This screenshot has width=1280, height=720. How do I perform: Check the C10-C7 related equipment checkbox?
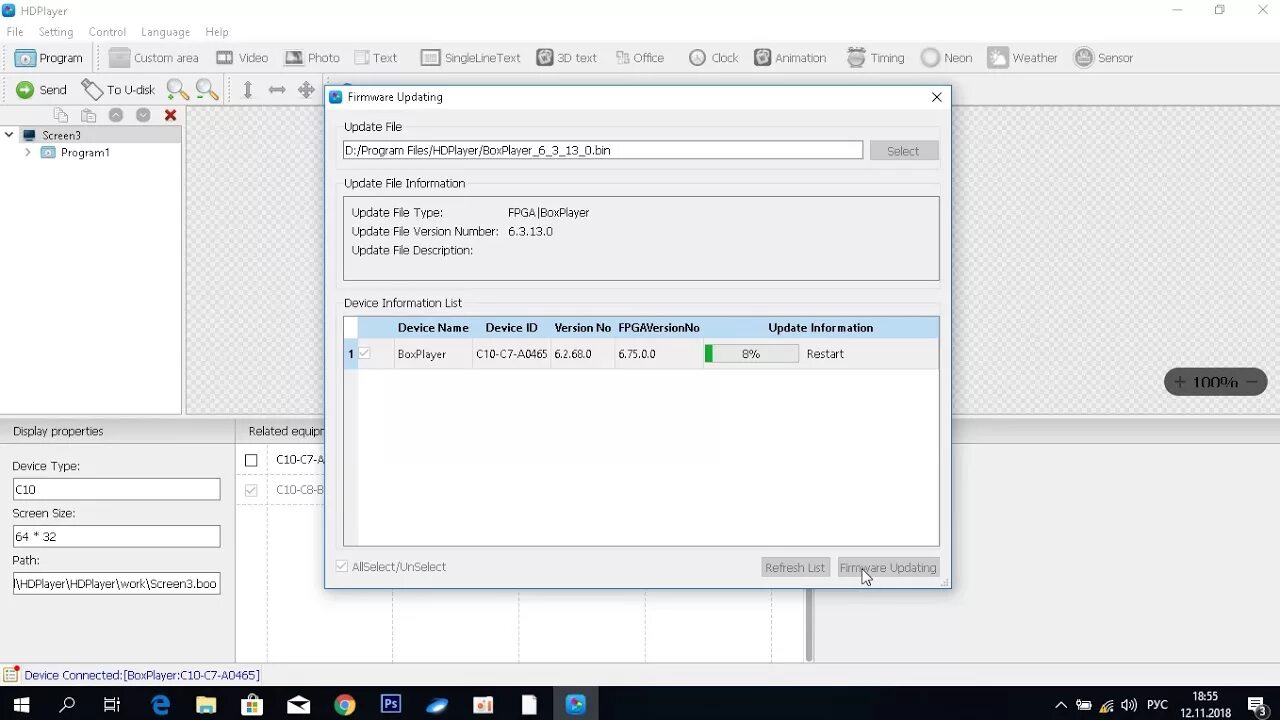tap(251, 460)
